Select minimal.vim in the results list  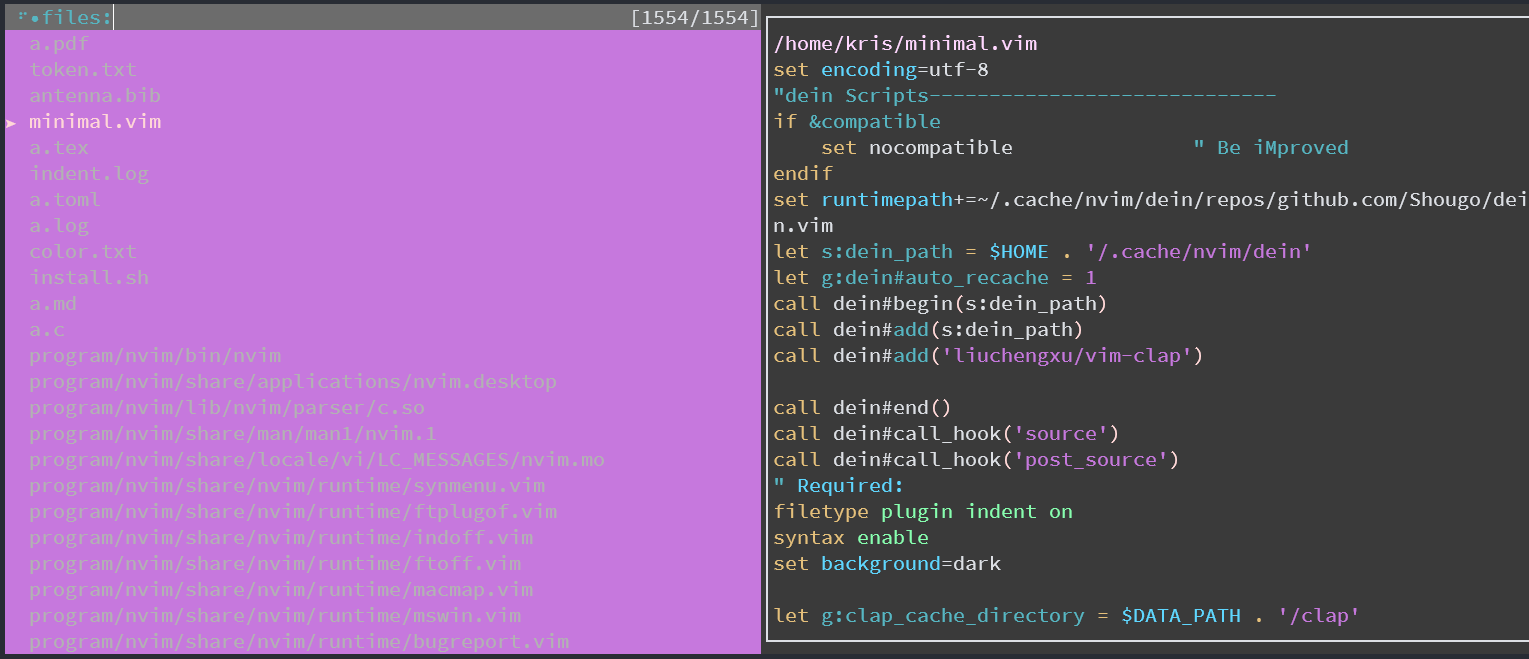93,121
